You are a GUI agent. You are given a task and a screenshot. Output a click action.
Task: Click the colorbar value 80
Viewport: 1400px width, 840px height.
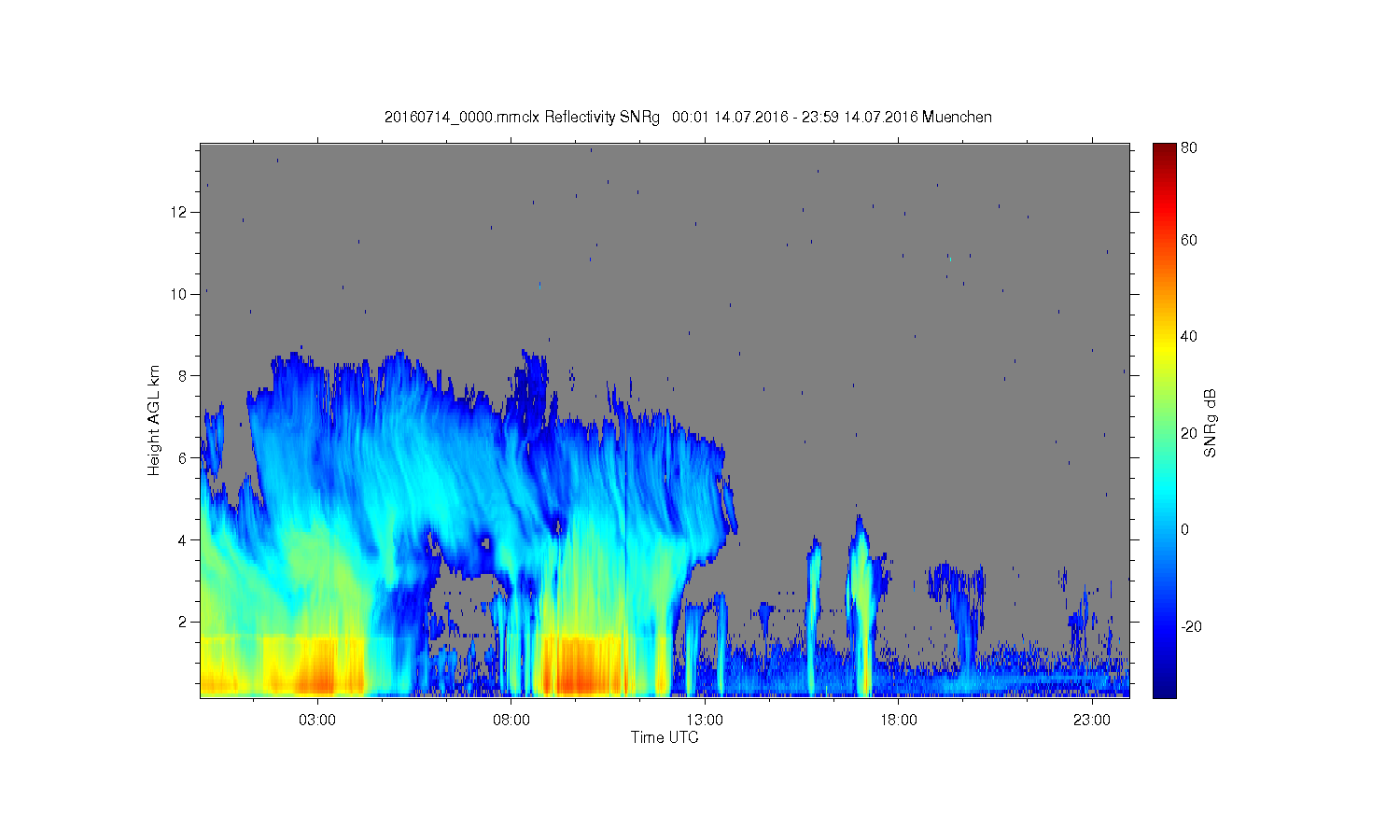1189,147
